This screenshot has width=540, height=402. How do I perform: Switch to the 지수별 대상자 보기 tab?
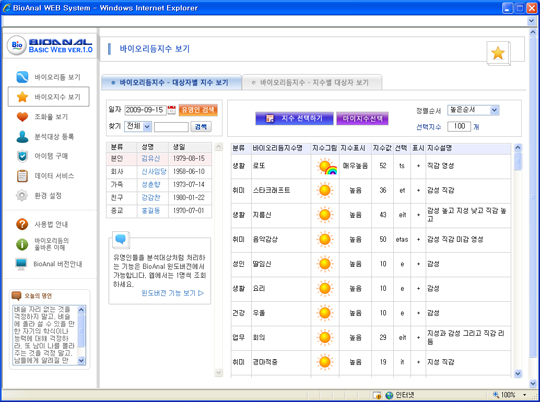312,83
